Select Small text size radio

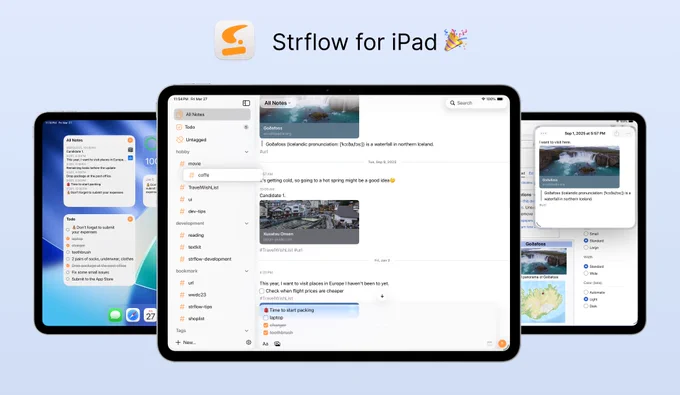[x=586, y=234]
